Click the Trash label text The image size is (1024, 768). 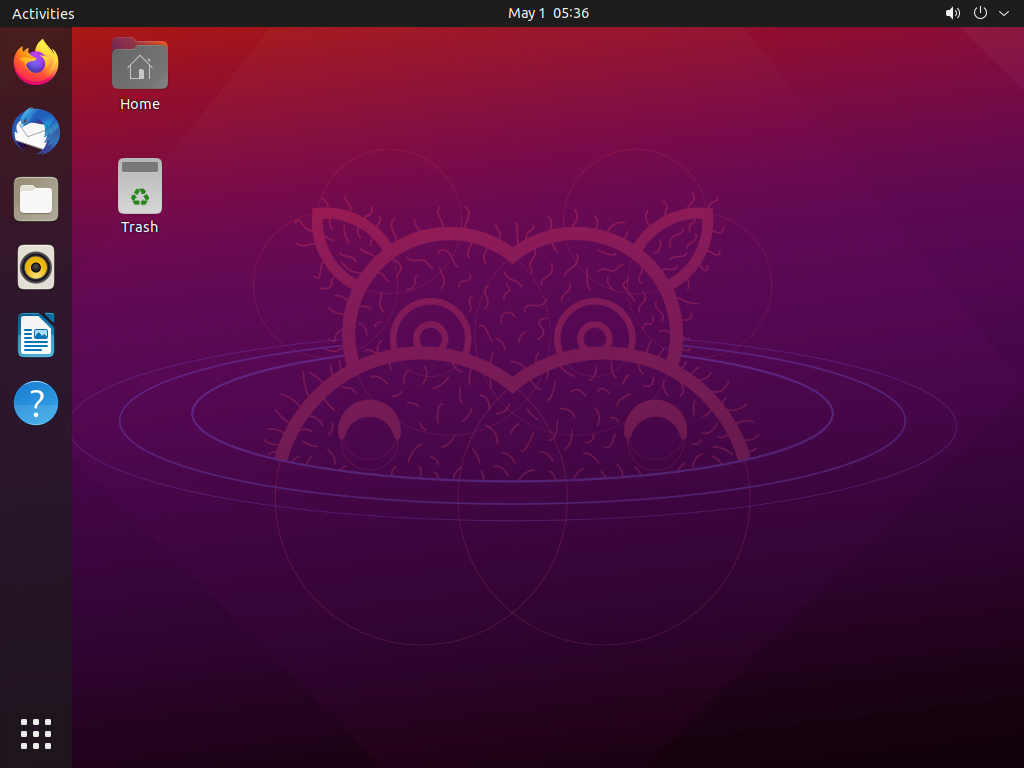140,227
